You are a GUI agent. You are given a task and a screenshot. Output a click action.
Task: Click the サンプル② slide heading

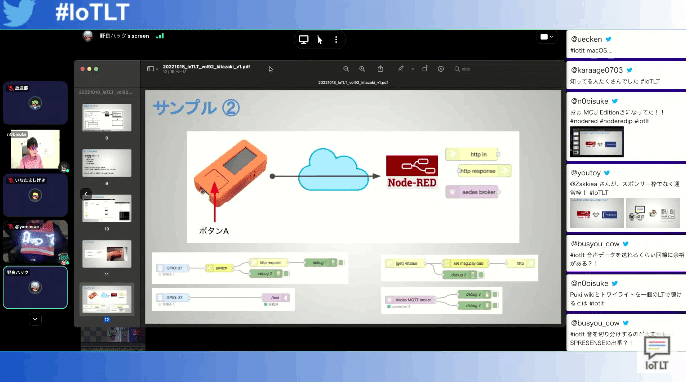(196, 108)
